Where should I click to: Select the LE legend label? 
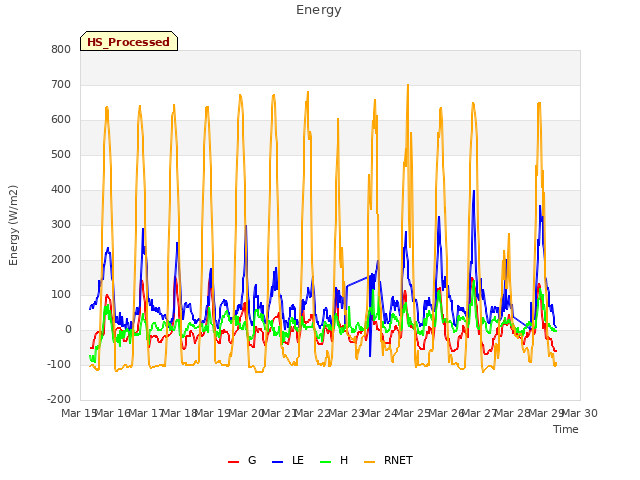click(298, 460)
